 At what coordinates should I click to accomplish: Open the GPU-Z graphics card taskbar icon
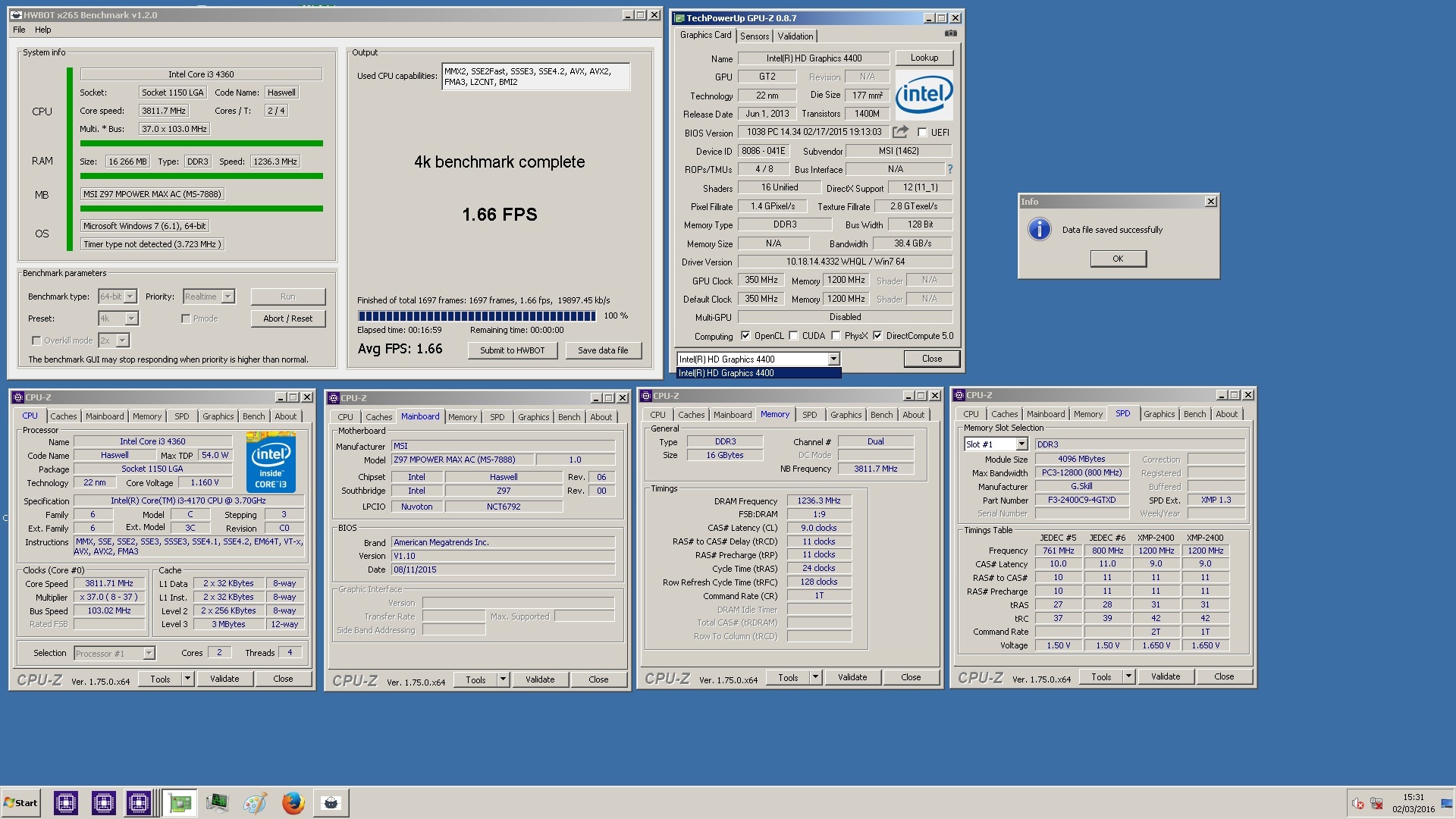point(180,802)
